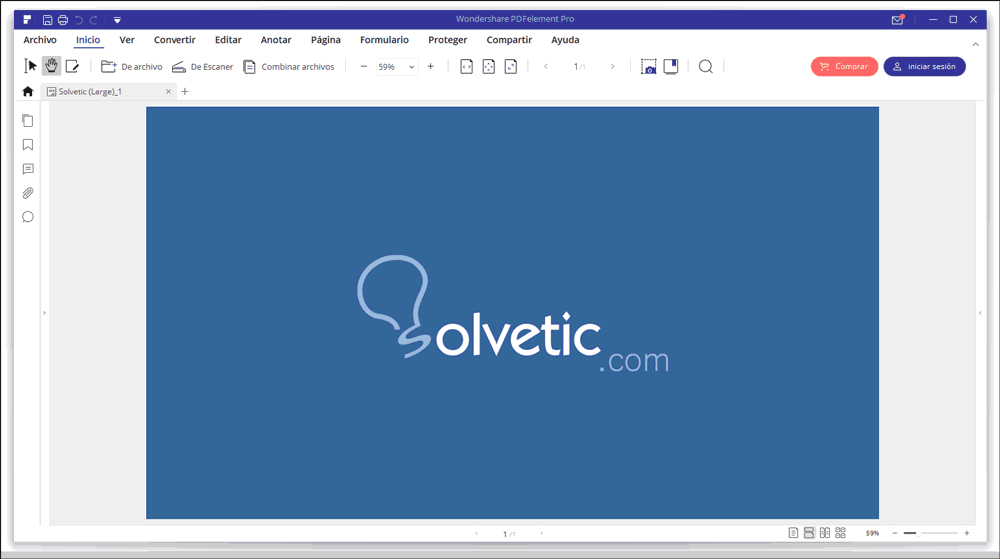
Task: Open the Convertir tab
Action: click(x=174, y=40)
